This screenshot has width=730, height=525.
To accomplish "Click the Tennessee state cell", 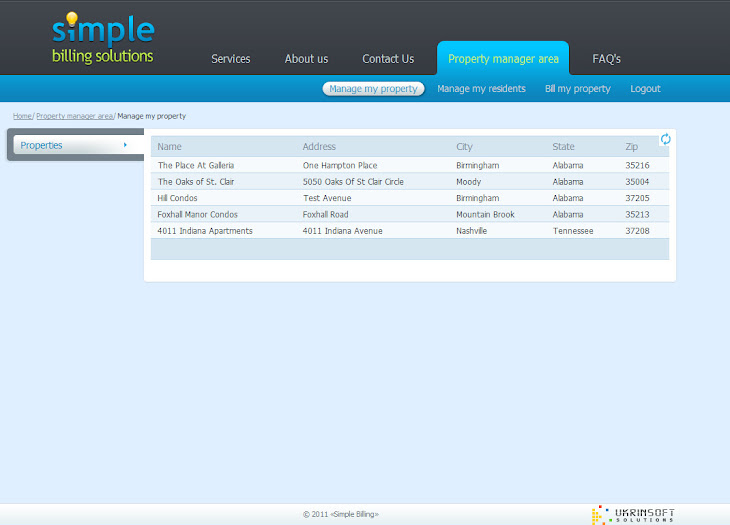I will [x=573, y=231].
